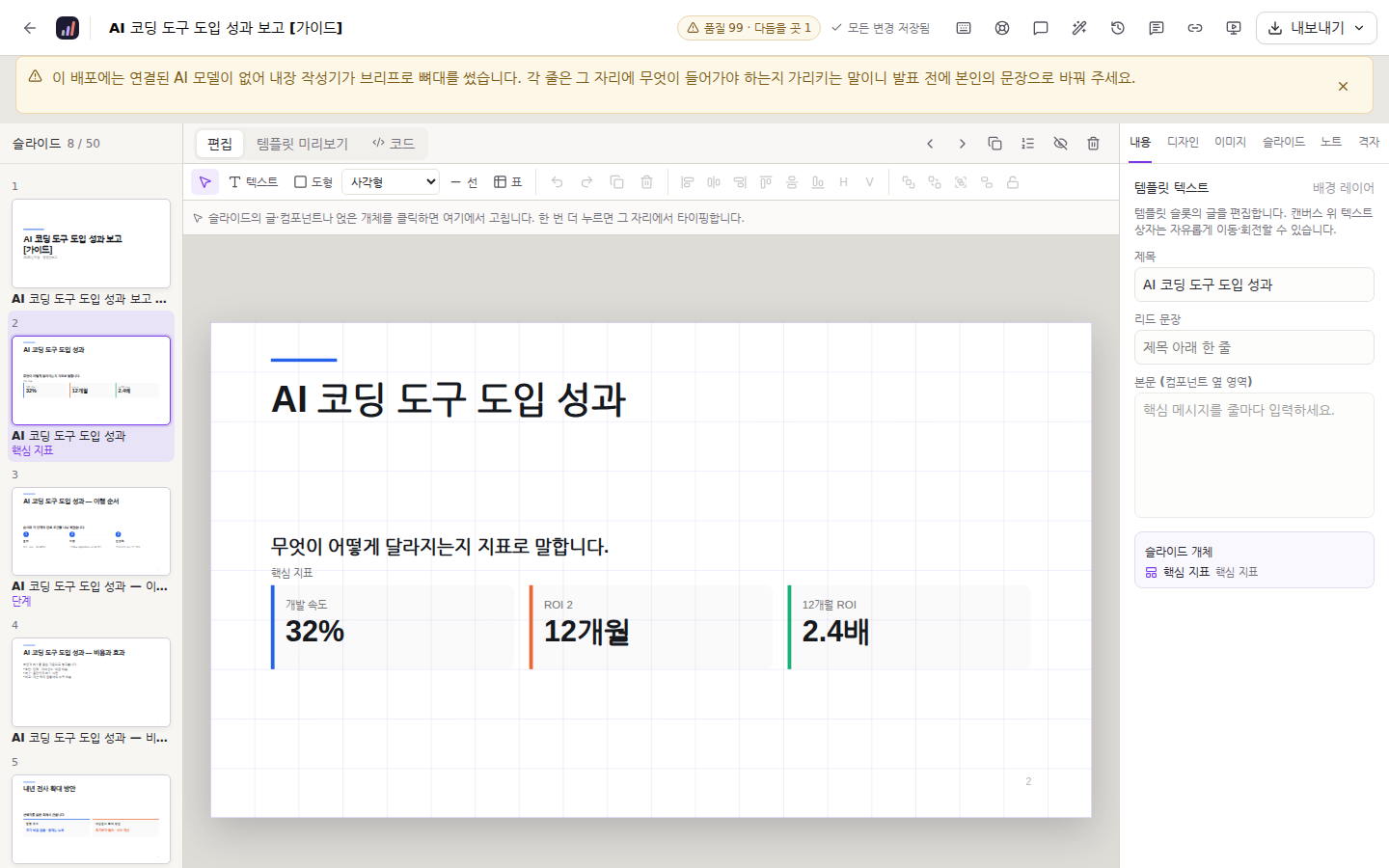The height and width of the screenshot is (868, 1389).
Task: Click distribute horizontally H button
Action: 844,182
